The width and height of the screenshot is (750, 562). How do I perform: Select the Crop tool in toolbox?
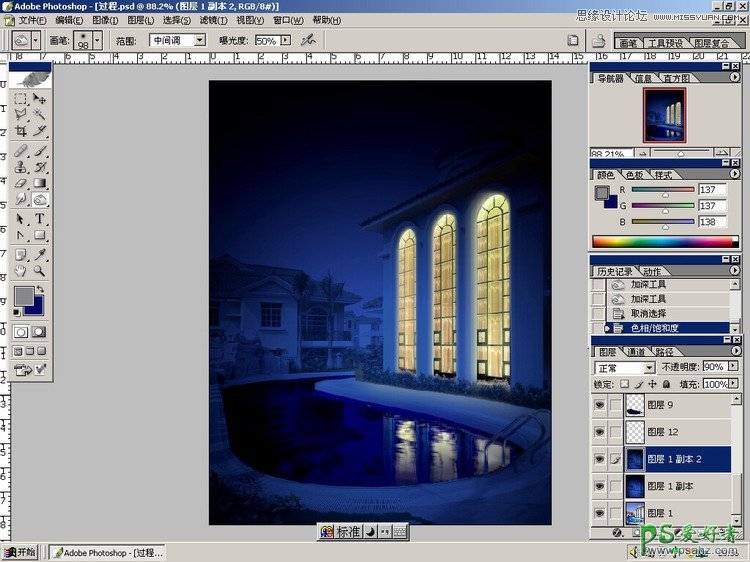[21, 130]
